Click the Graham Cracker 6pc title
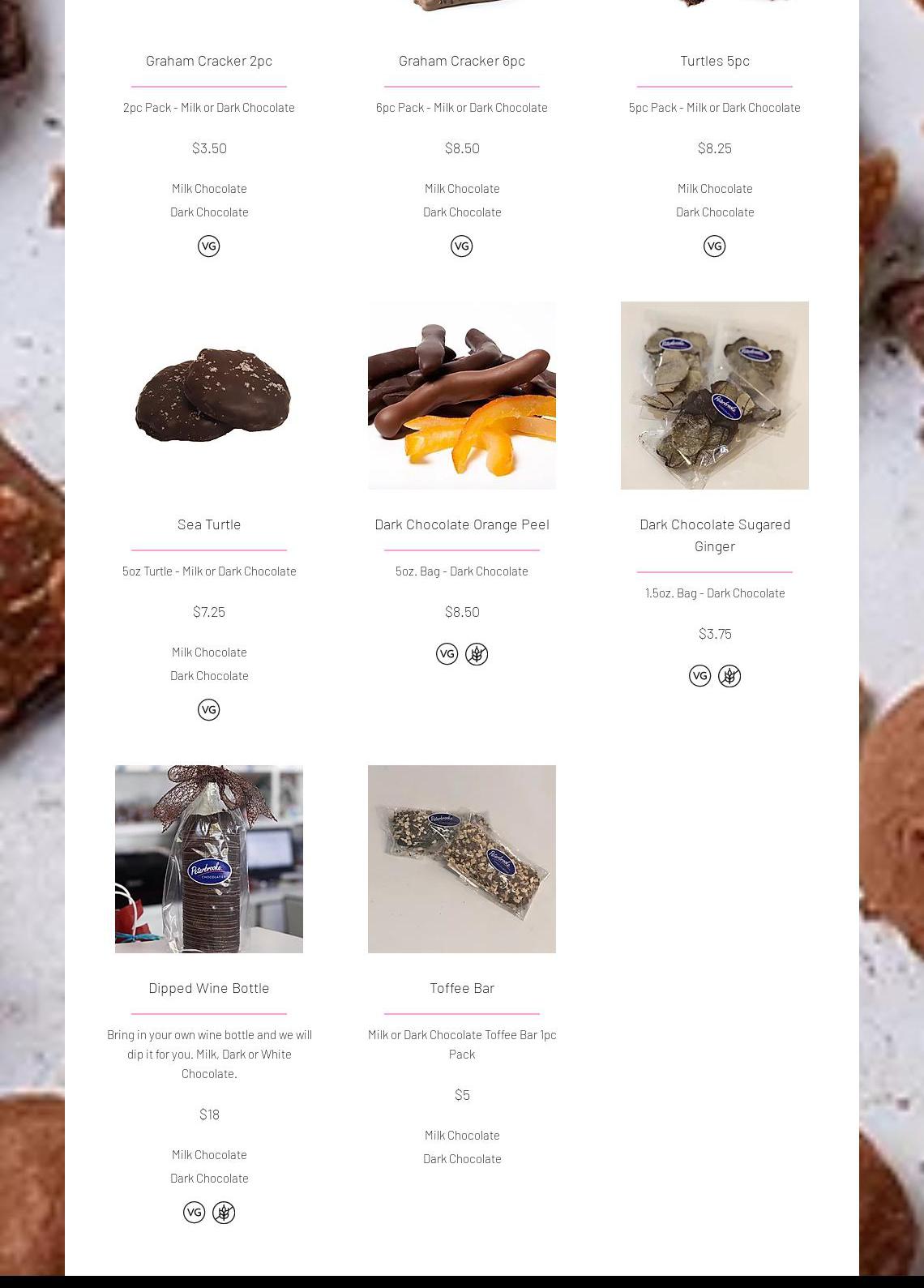The height and width of the screenshot is (1288, 924). 462,60
